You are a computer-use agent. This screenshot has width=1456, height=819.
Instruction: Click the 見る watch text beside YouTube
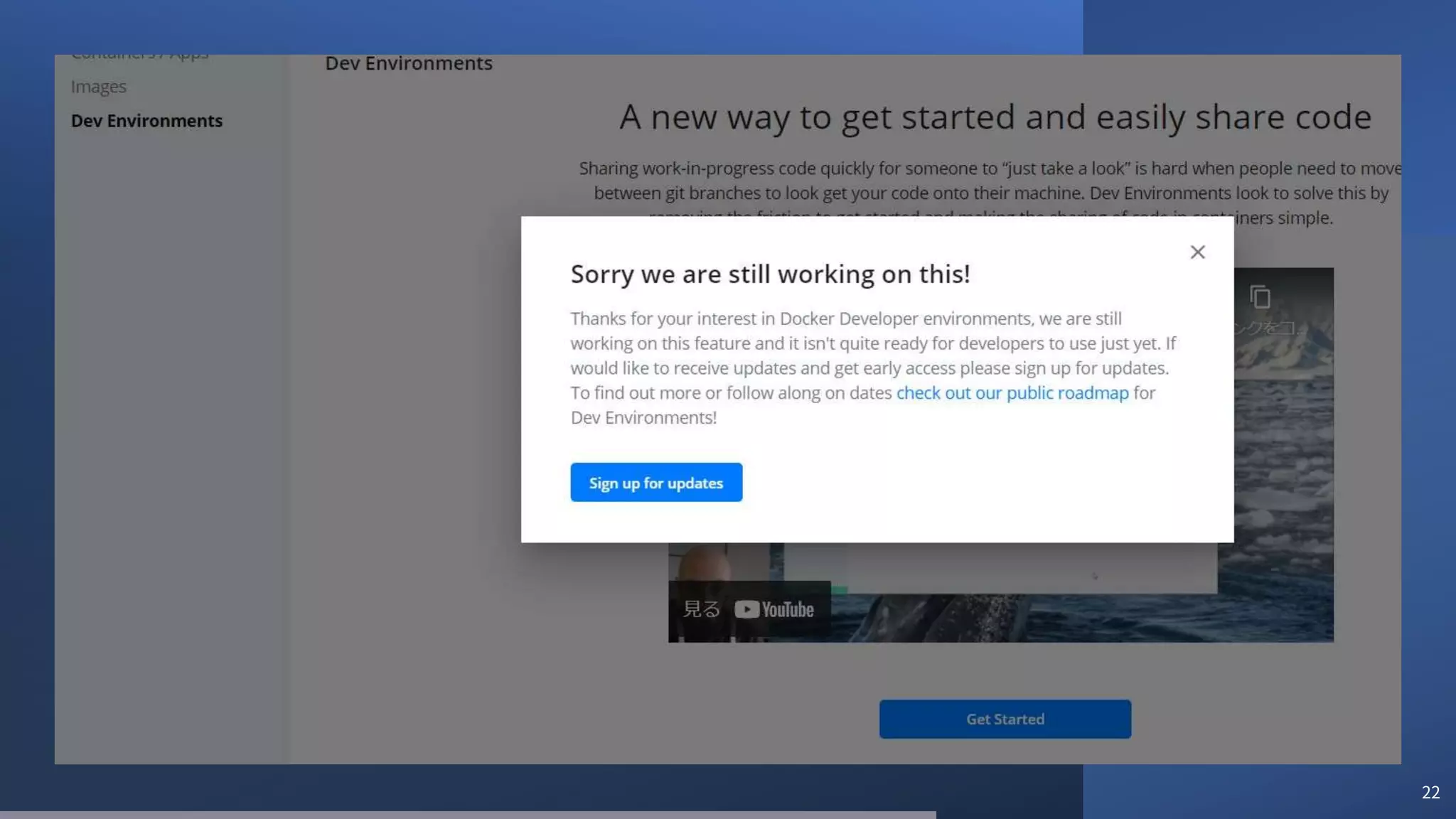coord(701,609)
